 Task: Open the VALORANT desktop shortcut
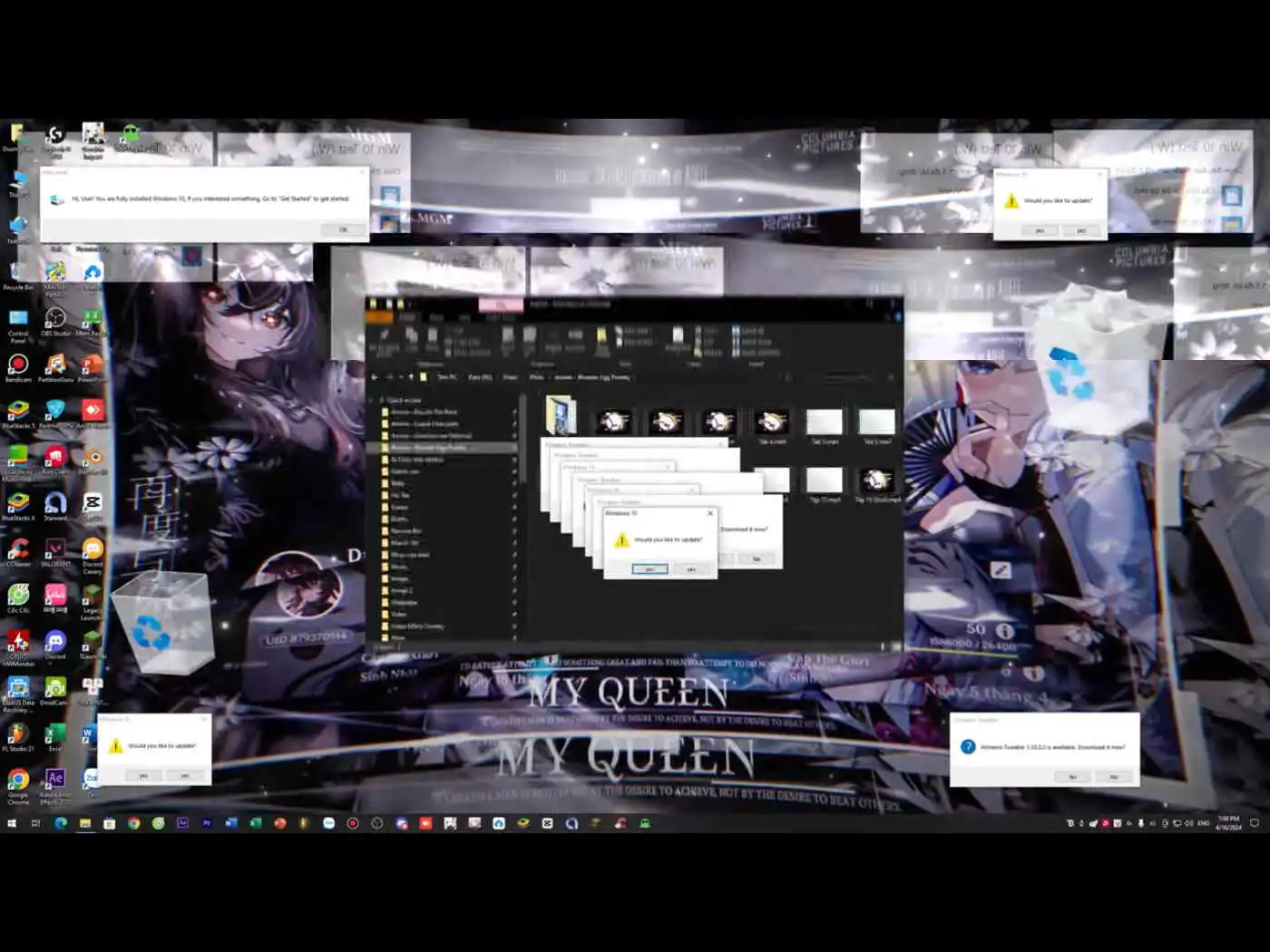pyautogui.click(x=55, y=552)
